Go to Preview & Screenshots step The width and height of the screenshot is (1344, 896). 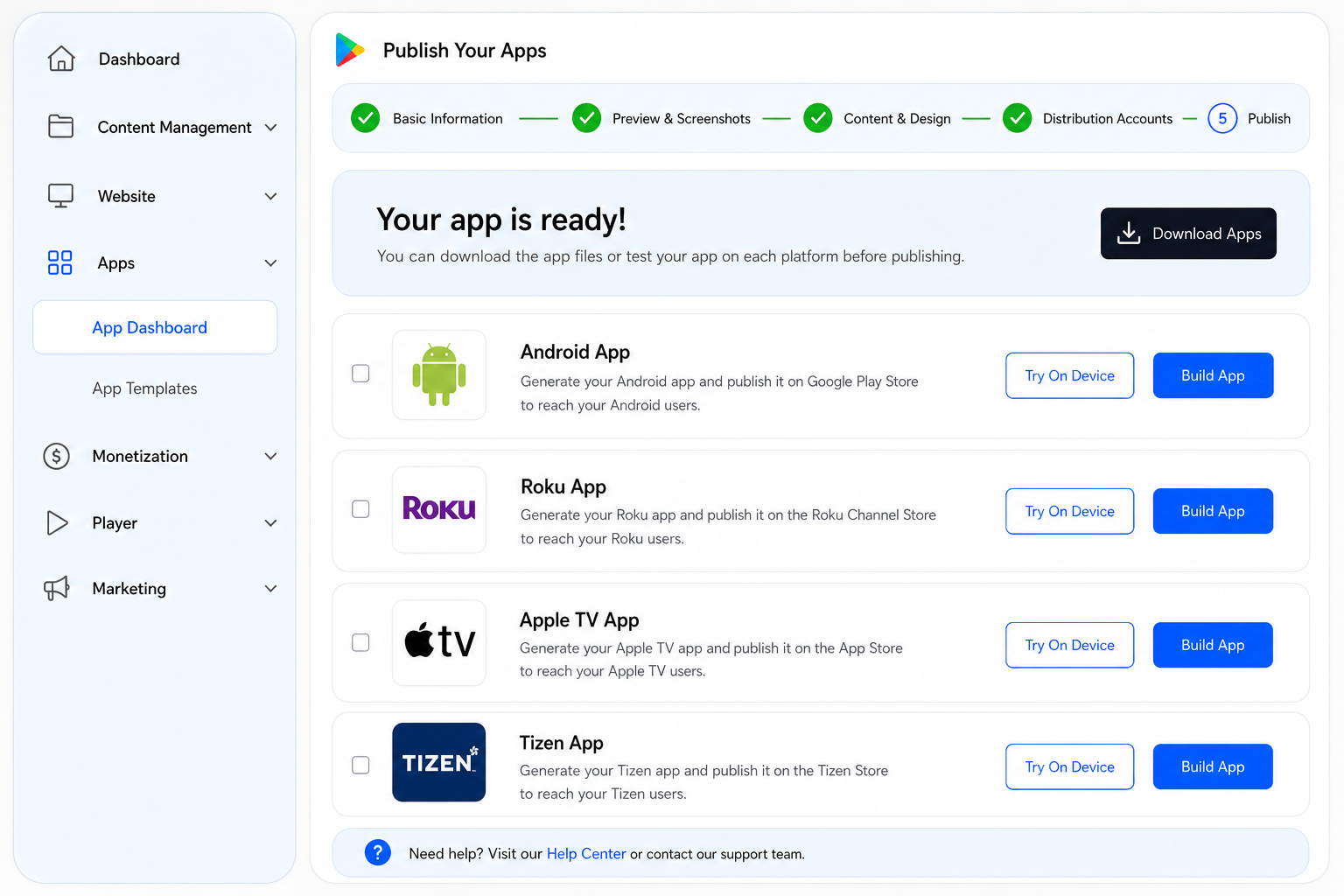click(682, 118)
